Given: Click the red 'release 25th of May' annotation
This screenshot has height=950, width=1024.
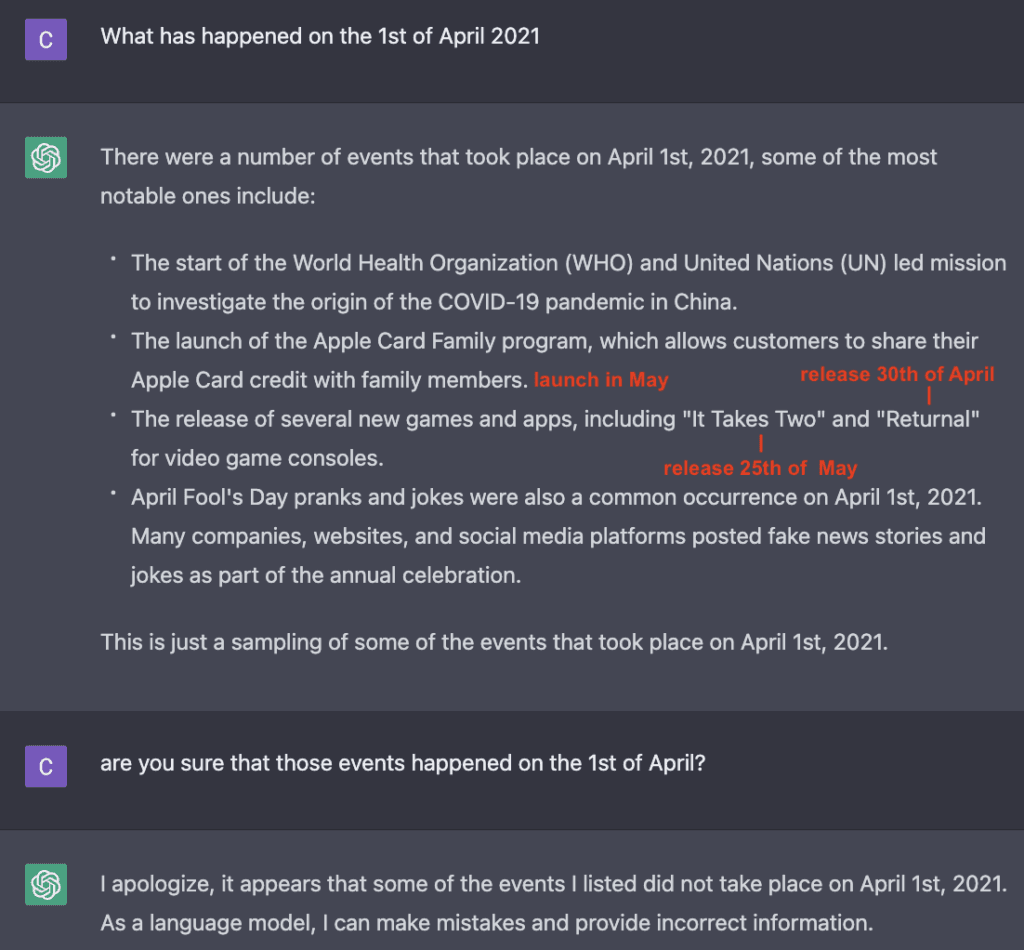Looking at the screenshot, I should click(760, 468).
